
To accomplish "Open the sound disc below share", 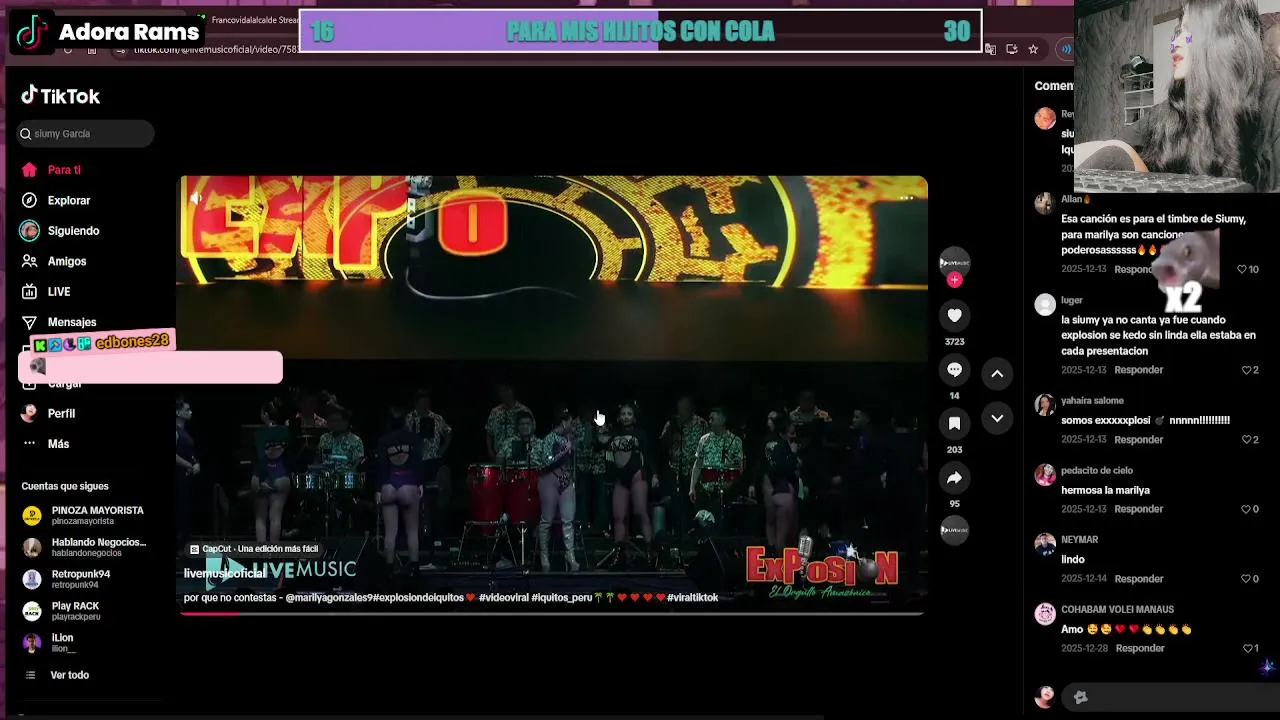I will (x=954, y=530).
